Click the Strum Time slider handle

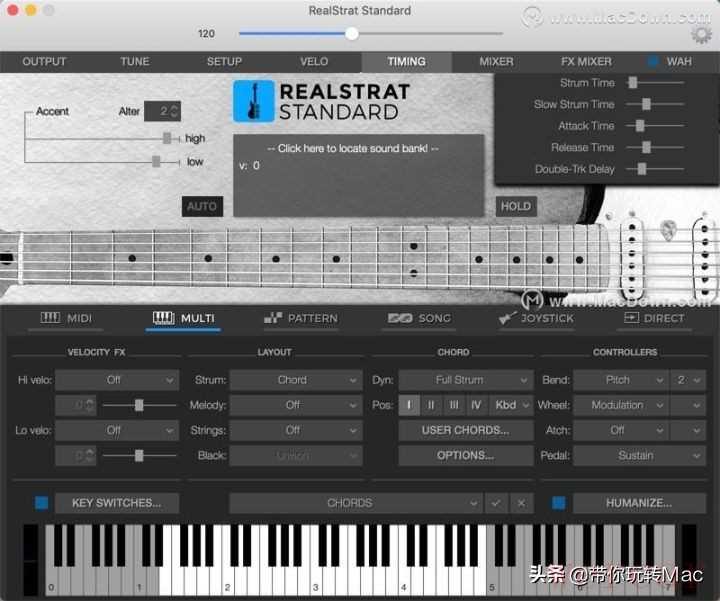tap(633, 83)
